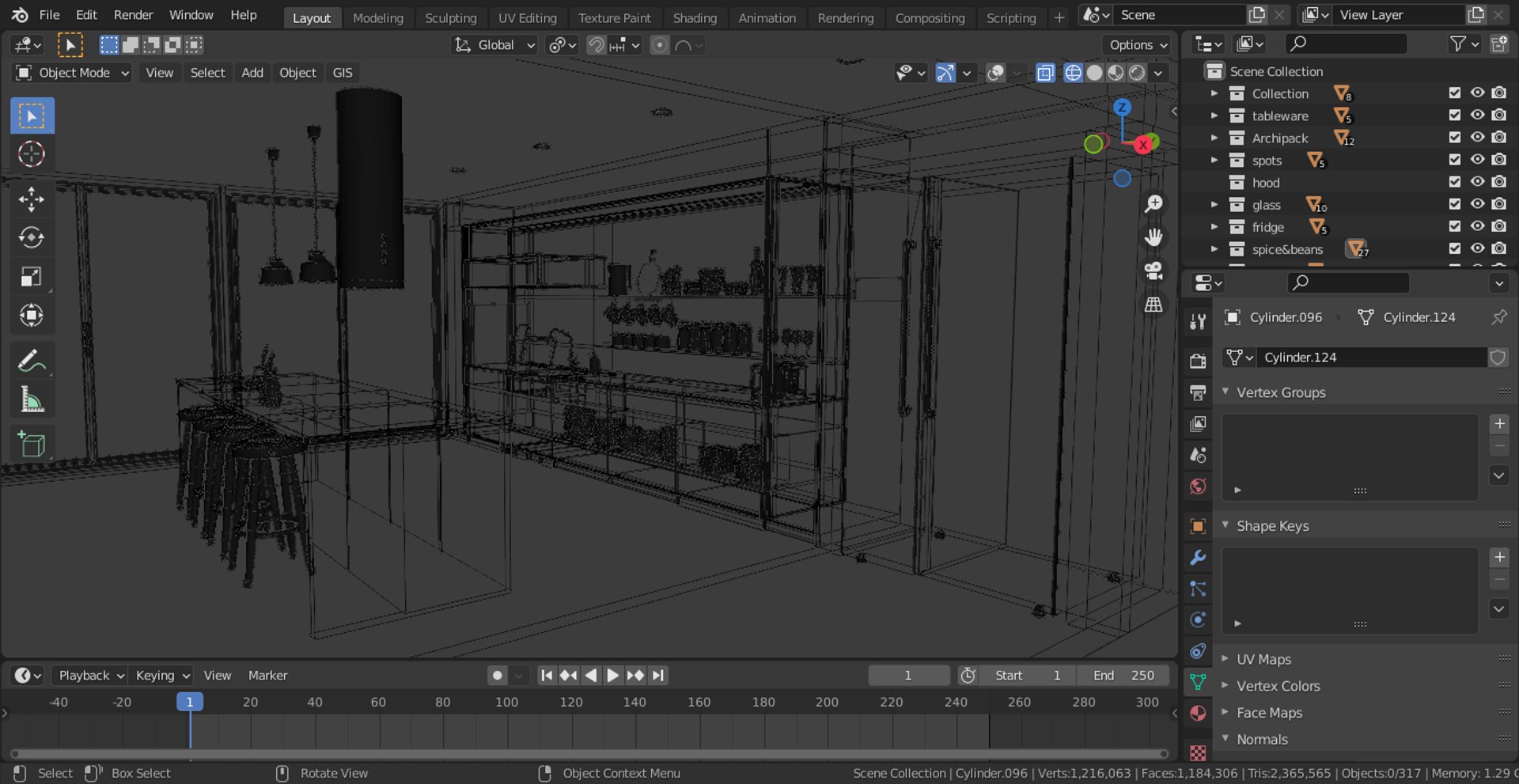Viewport: 1519px width, 784px height.
Task: Expand the Collection tree item
Action: coord(1214,93)
